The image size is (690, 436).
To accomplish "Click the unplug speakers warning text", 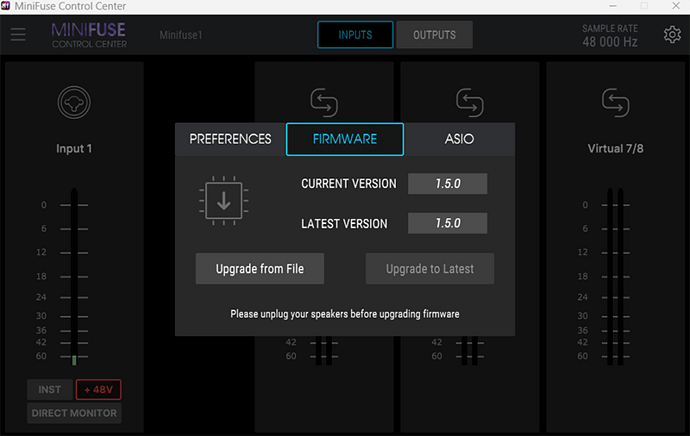I will pyautogui.click(x=345, y=314).
